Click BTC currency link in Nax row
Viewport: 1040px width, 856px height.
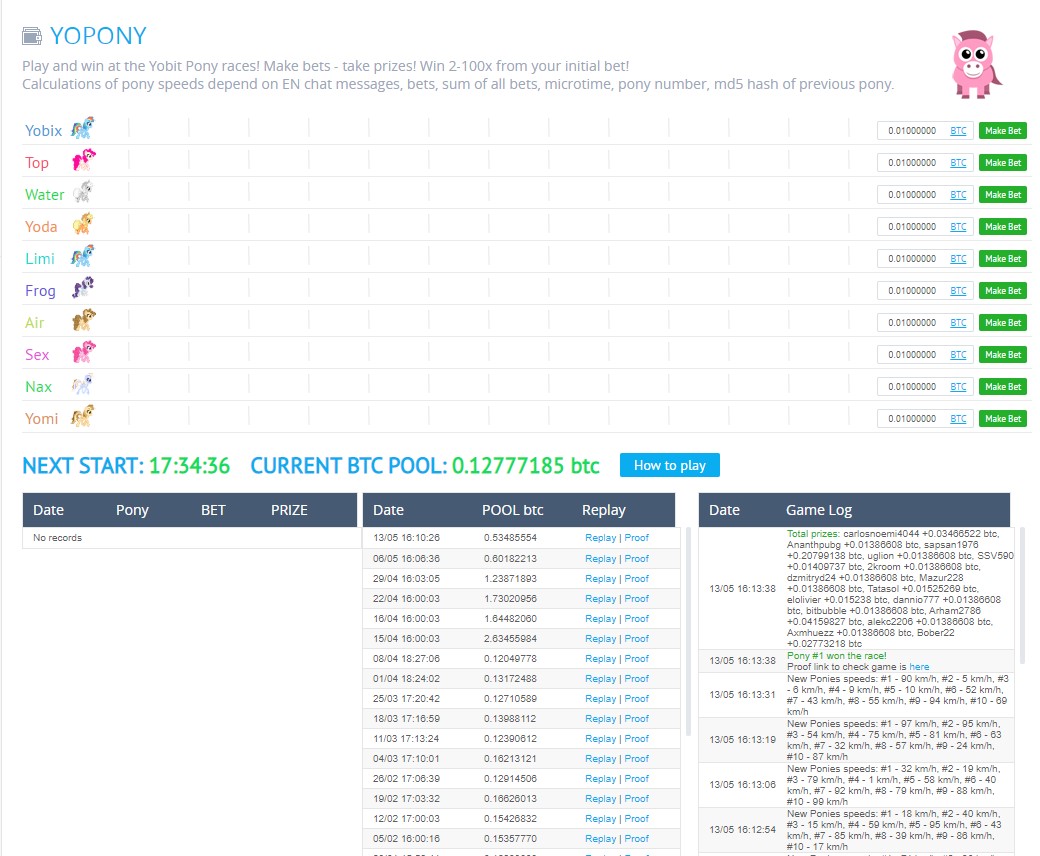[958, 387]
